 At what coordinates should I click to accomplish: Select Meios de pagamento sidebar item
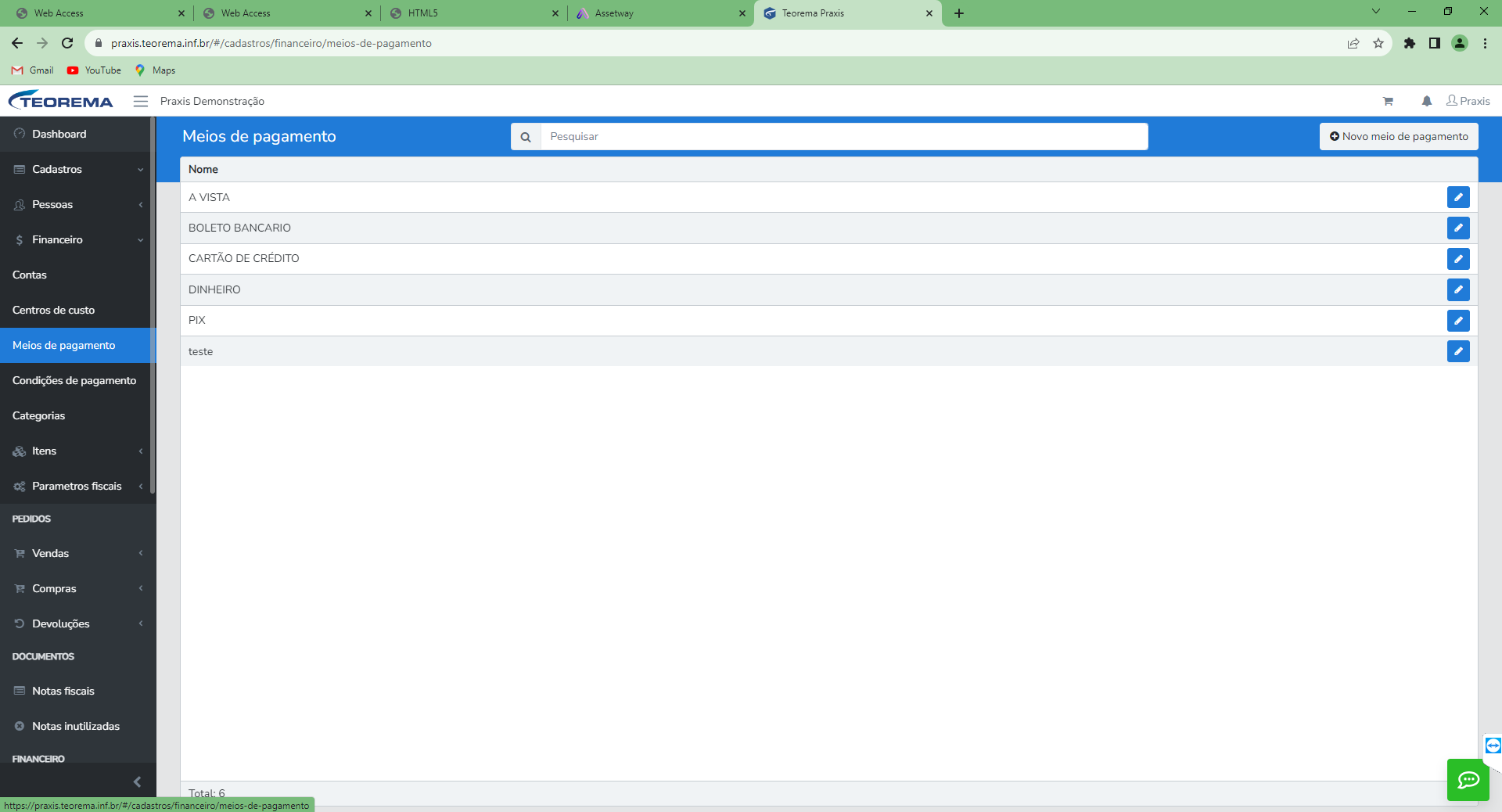(76, 345)
